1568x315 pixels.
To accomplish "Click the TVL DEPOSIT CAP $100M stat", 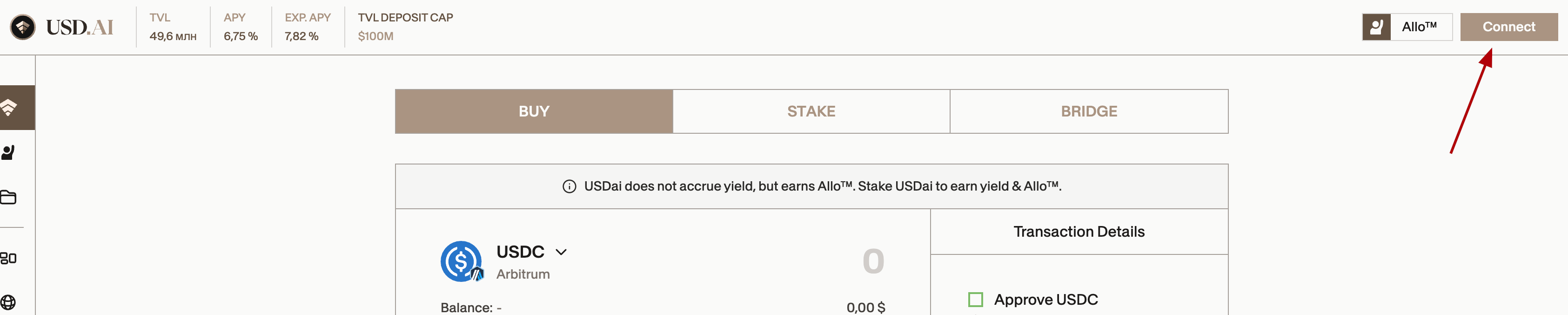I will (x=405, y=27).
